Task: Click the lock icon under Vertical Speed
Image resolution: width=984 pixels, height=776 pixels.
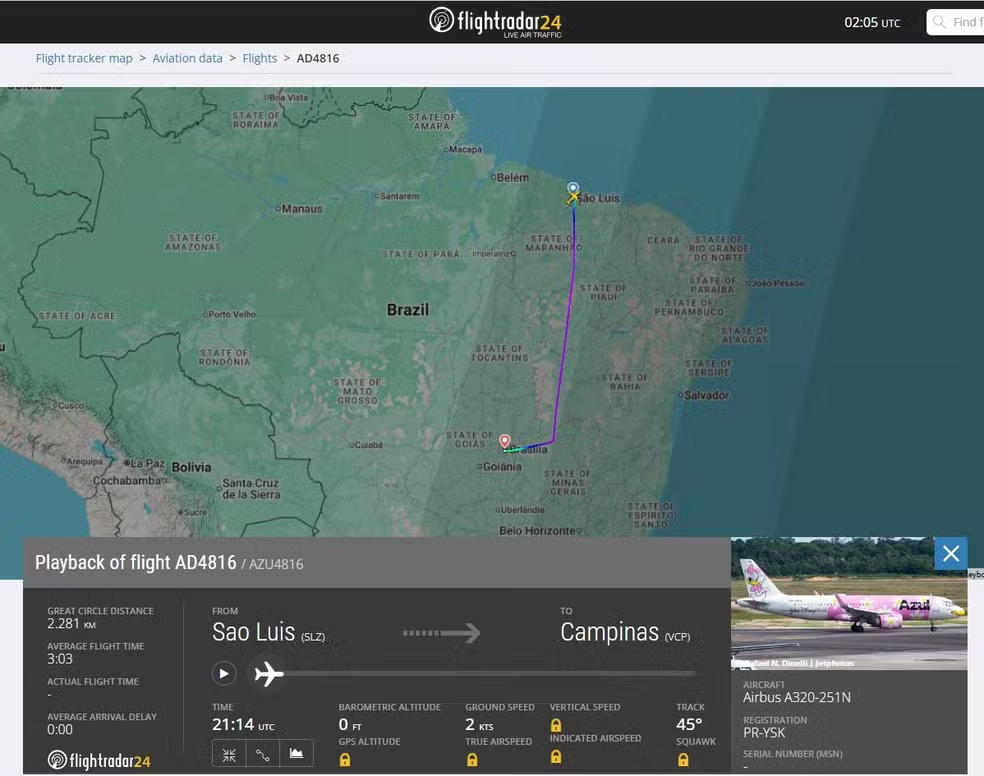Action: coord(556,725)
